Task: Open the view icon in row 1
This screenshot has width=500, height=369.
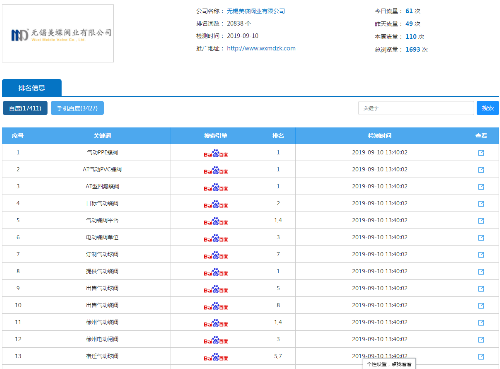Action: [x=481, y=153]
